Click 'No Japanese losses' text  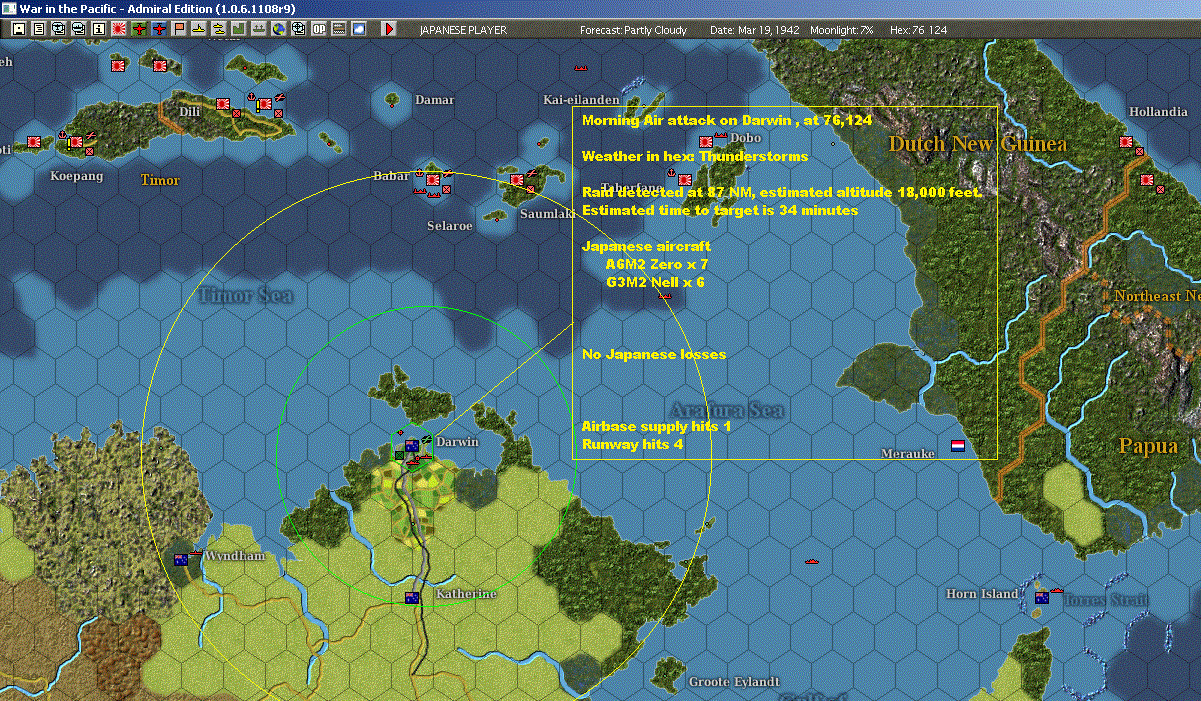click(654, 354)
